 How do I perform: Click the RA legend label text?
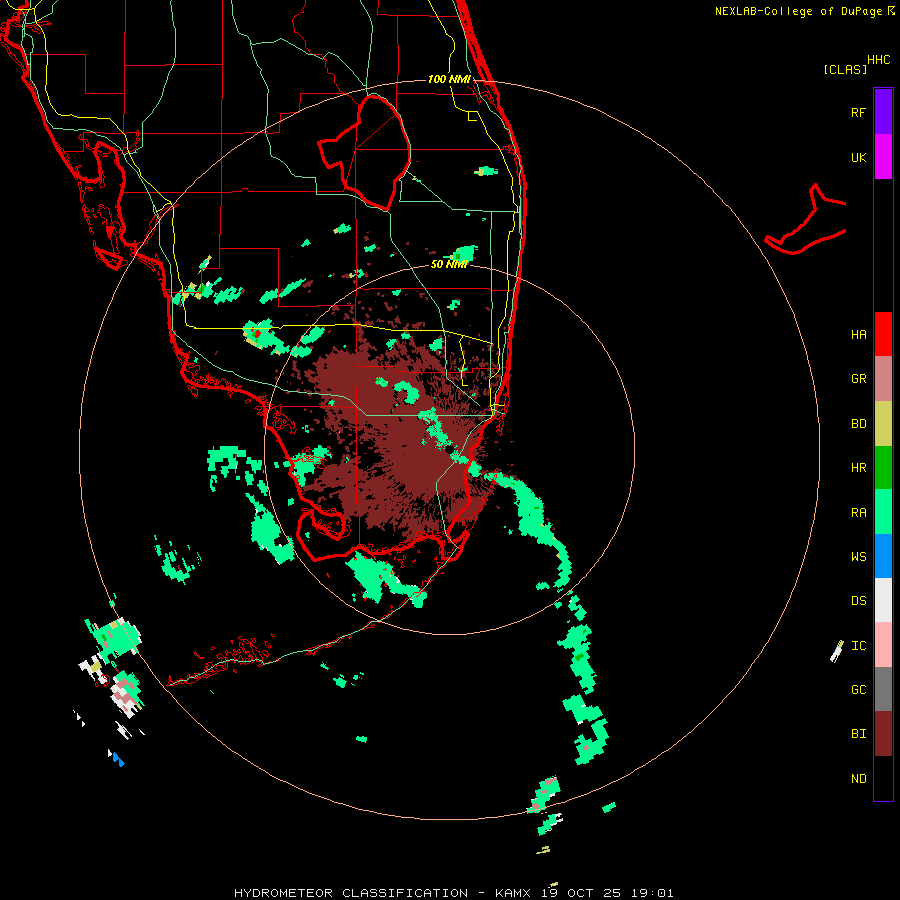point(858,513)
